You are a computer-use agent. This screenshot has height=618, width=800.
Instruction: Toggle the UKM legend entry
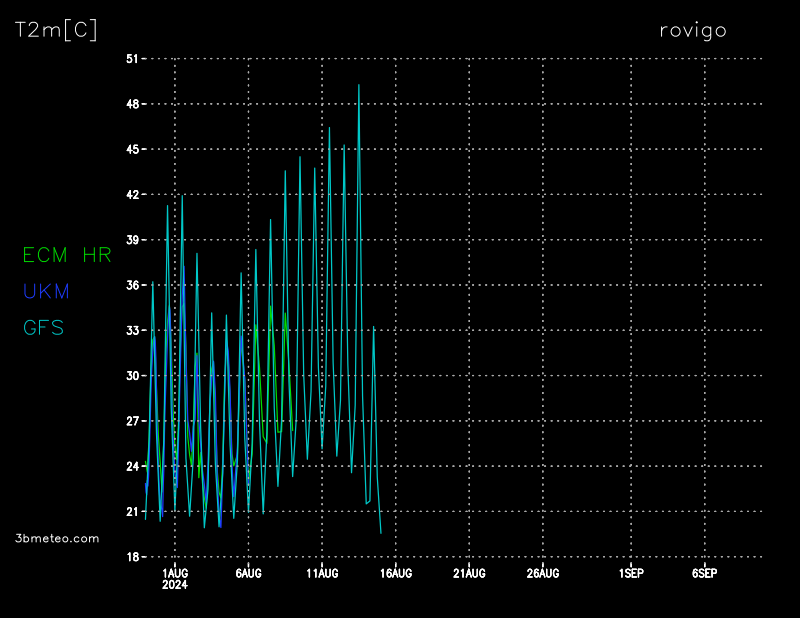pos(46,291)
